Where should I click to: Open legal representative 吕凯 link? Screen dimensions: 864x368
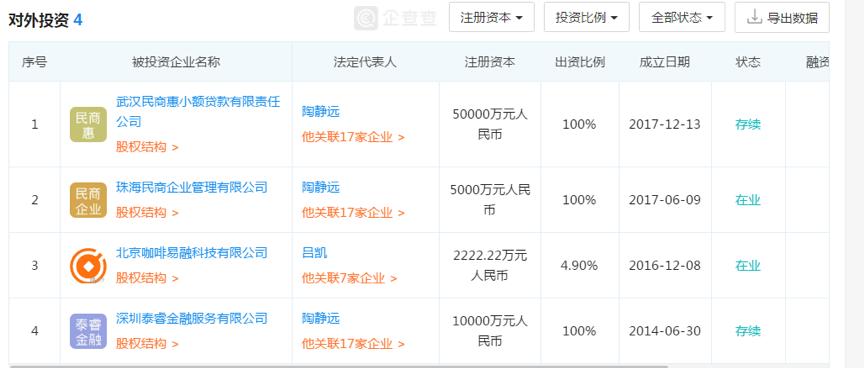[314, 253]
